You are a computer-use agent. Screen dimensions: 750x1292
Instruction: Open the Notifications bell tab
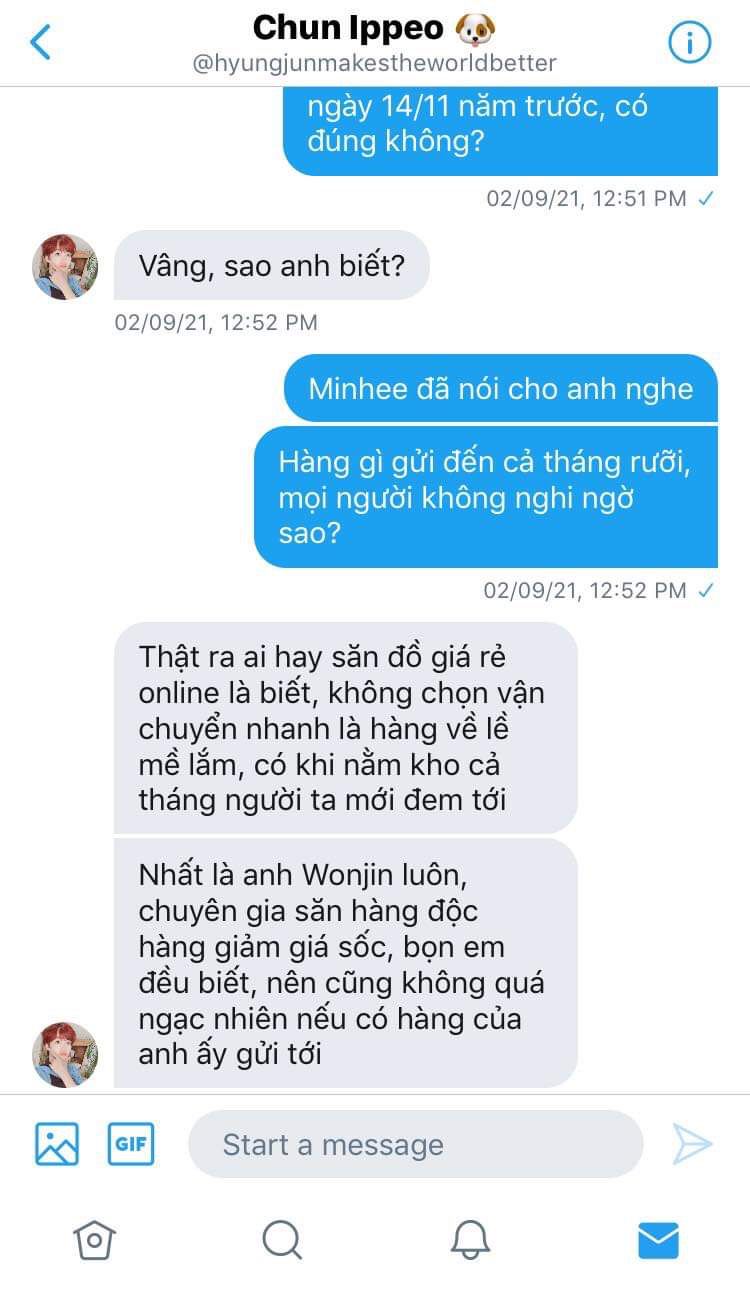[x=470, y=1240]
